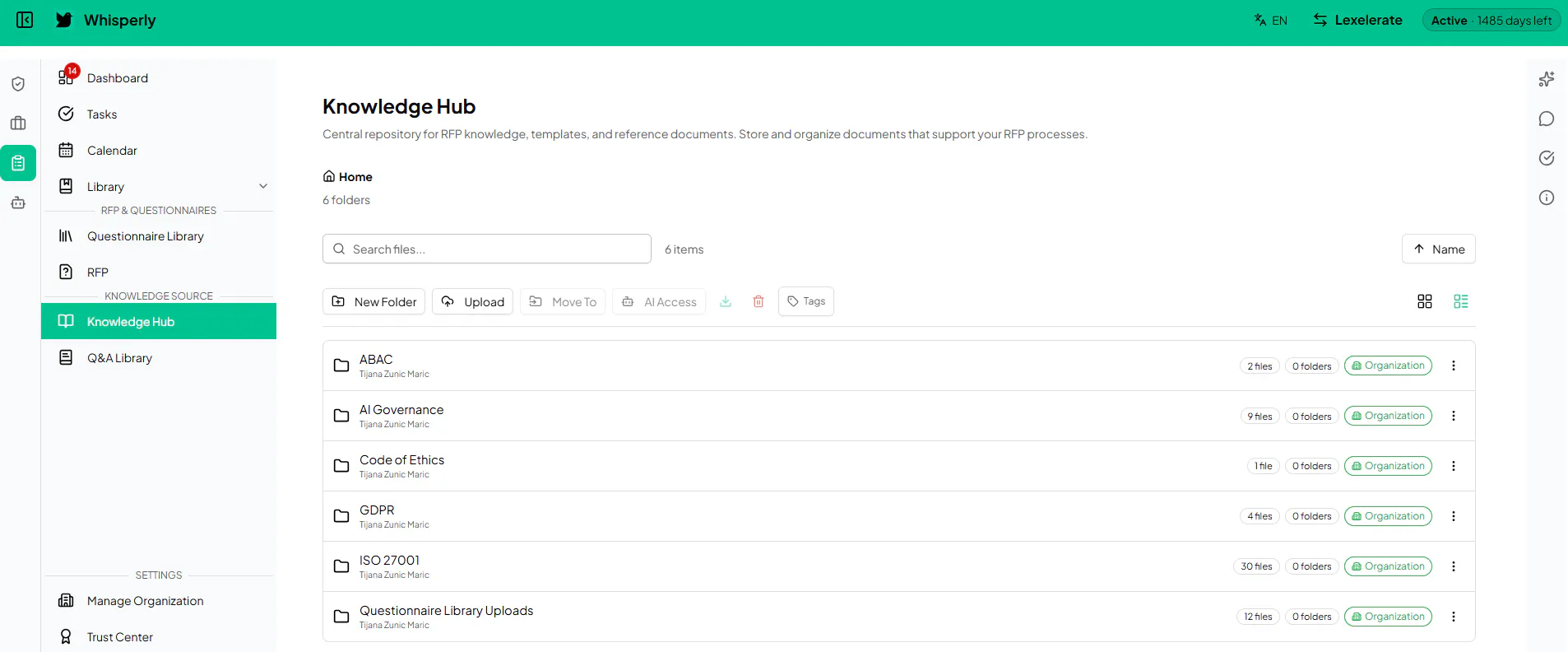1568x652 pixels.
Task: Switch to list view
Action: tap(1461, 301)
